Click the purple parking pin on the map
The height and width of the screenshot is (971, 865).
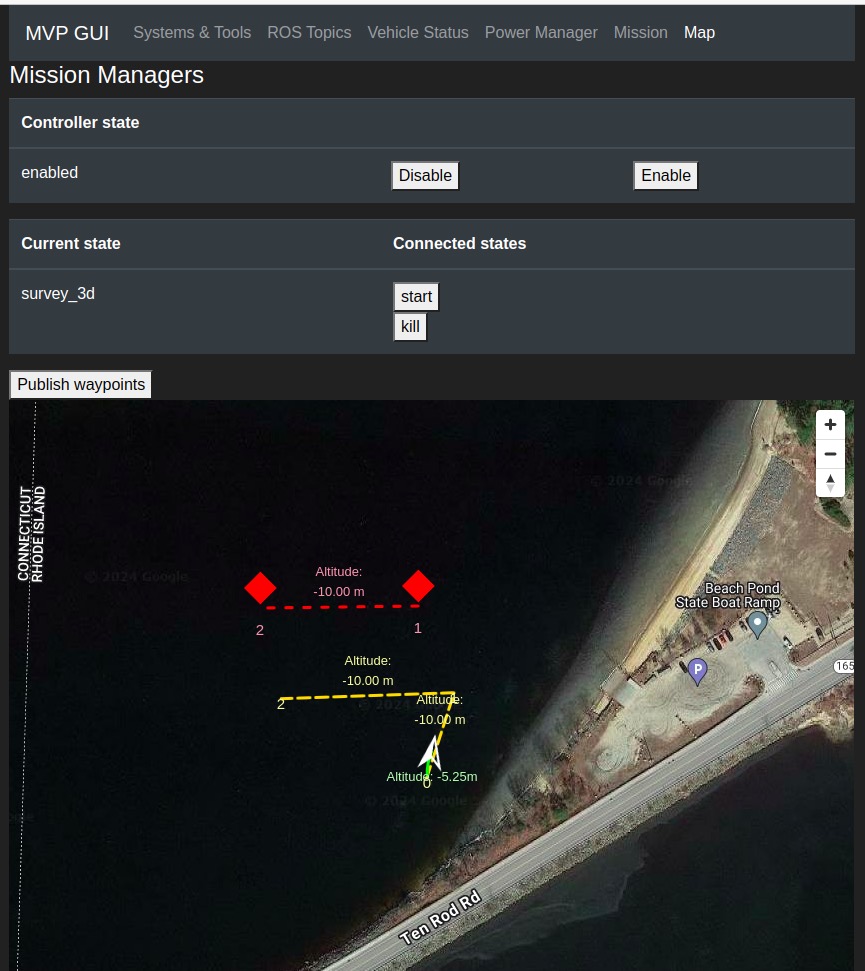698,671
